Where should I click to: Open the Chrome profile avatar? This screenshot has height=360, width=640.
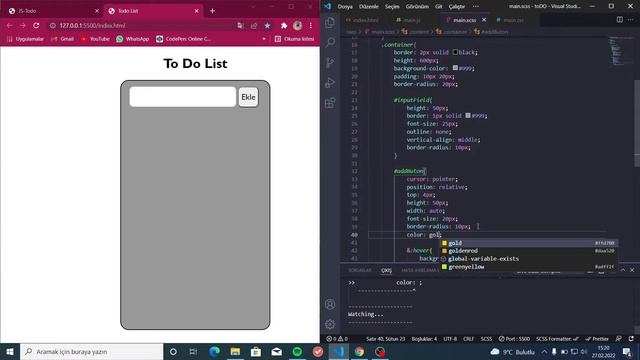297,26
